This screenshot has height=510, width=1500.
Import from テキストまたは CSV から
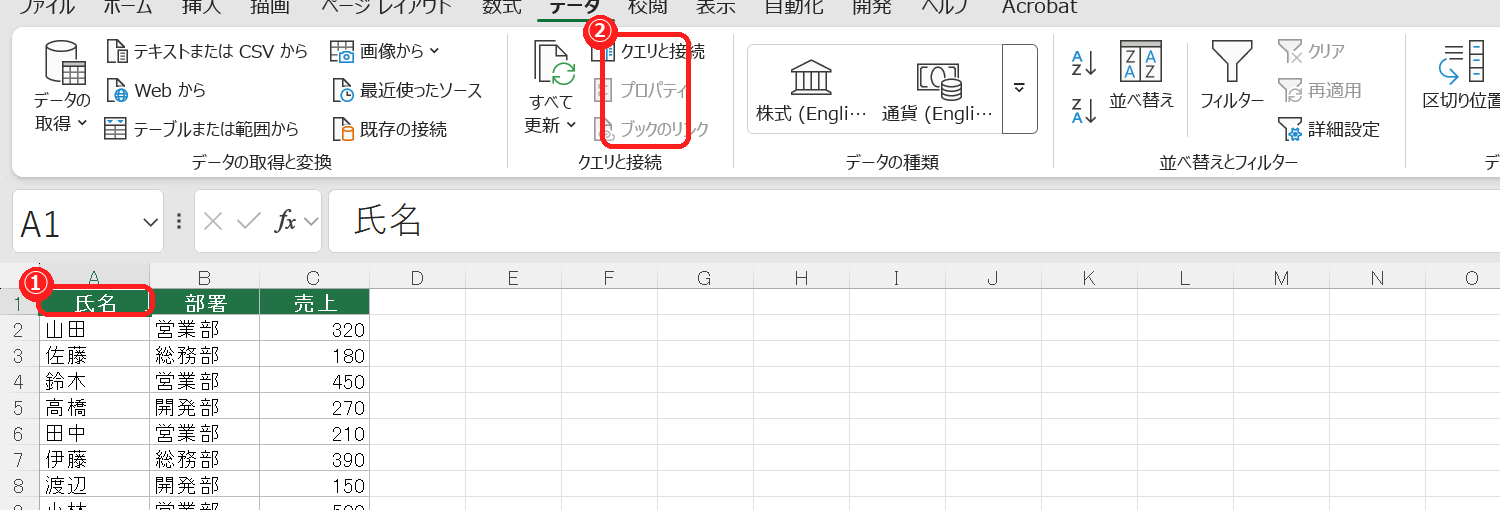(x=206, y=51)
